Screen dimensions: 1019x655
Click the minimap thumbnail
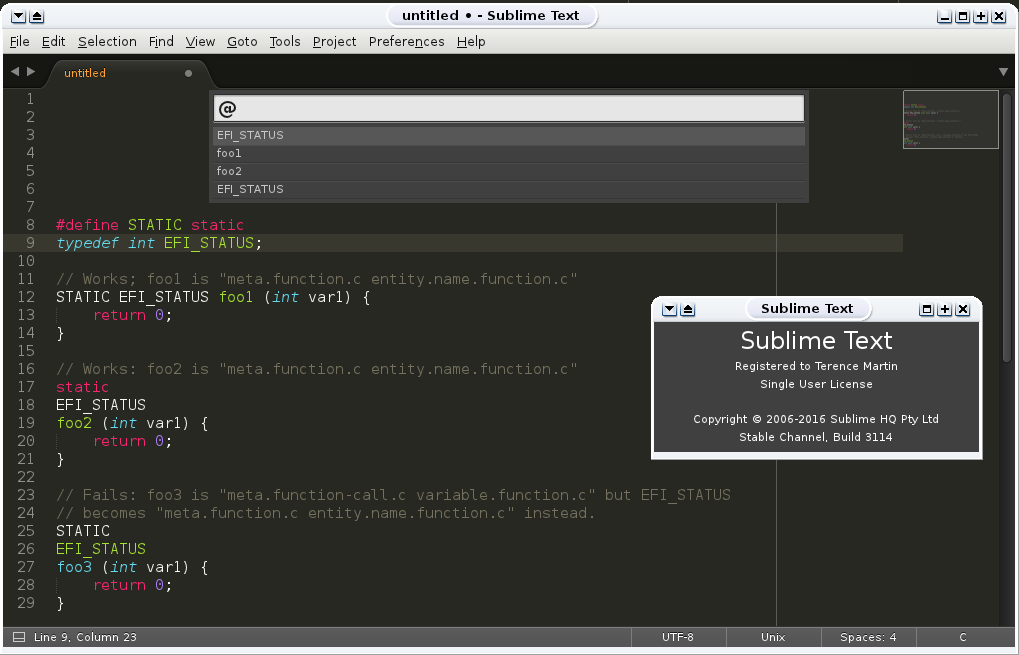click(x=950, y=120)
